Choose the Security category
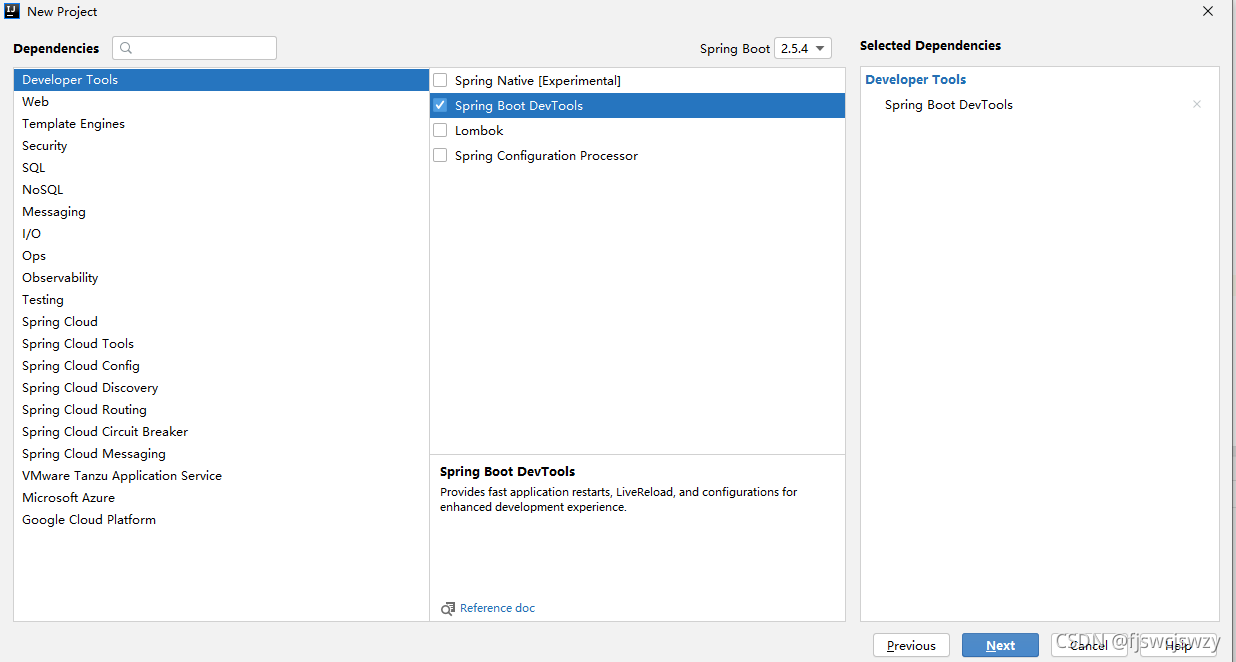 [x=221, y=146]
